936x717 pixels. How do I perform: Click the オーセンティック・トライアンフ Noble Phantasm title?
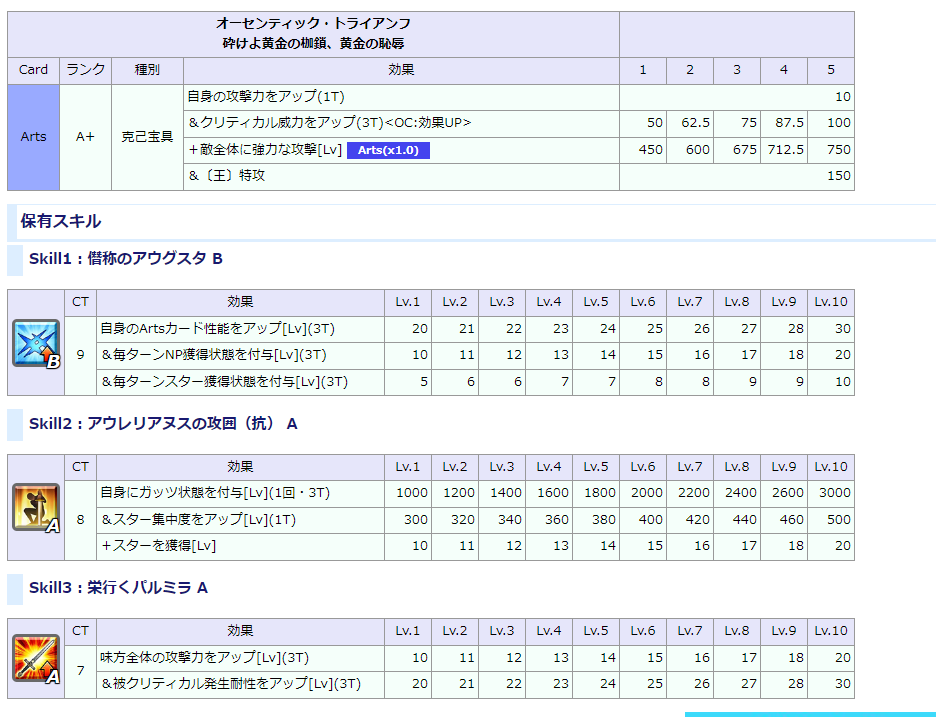313,23
